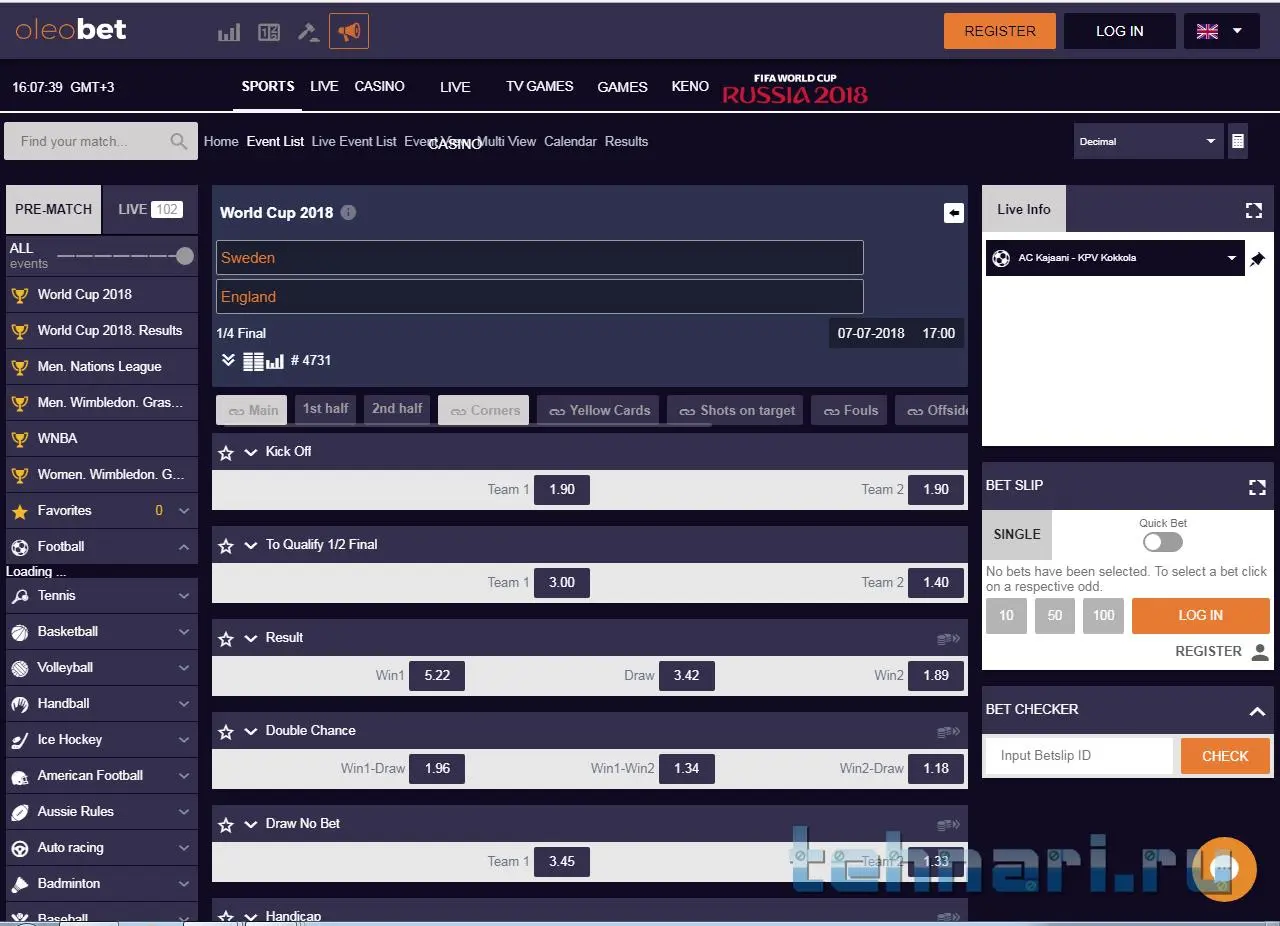This screenshot has height=926, width=1280.
Task: Click the user icon next to REGISTER
Action: coord(1260,652)
